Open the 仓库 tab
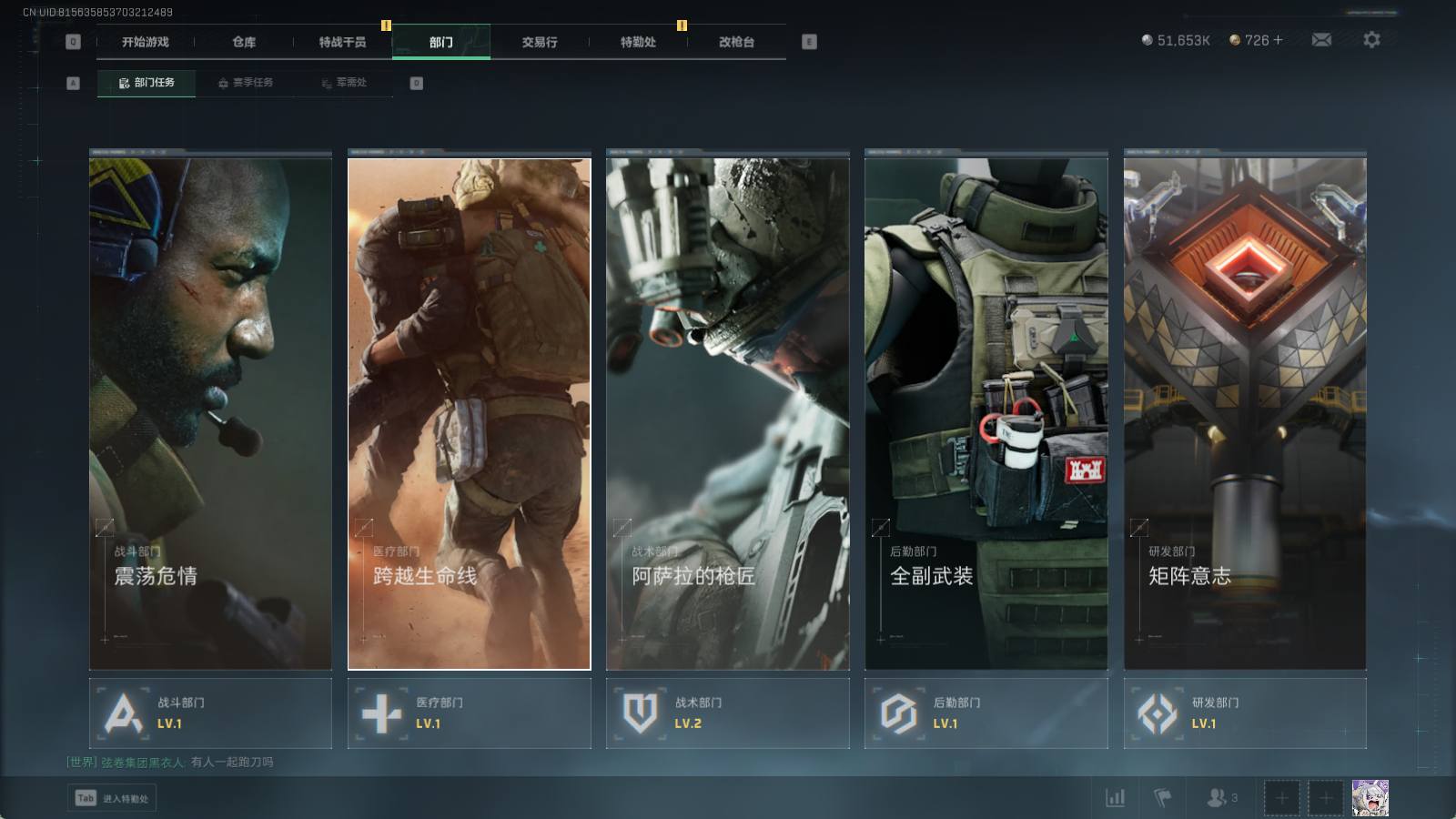The image size is (1456, 819). pos(244,42)
